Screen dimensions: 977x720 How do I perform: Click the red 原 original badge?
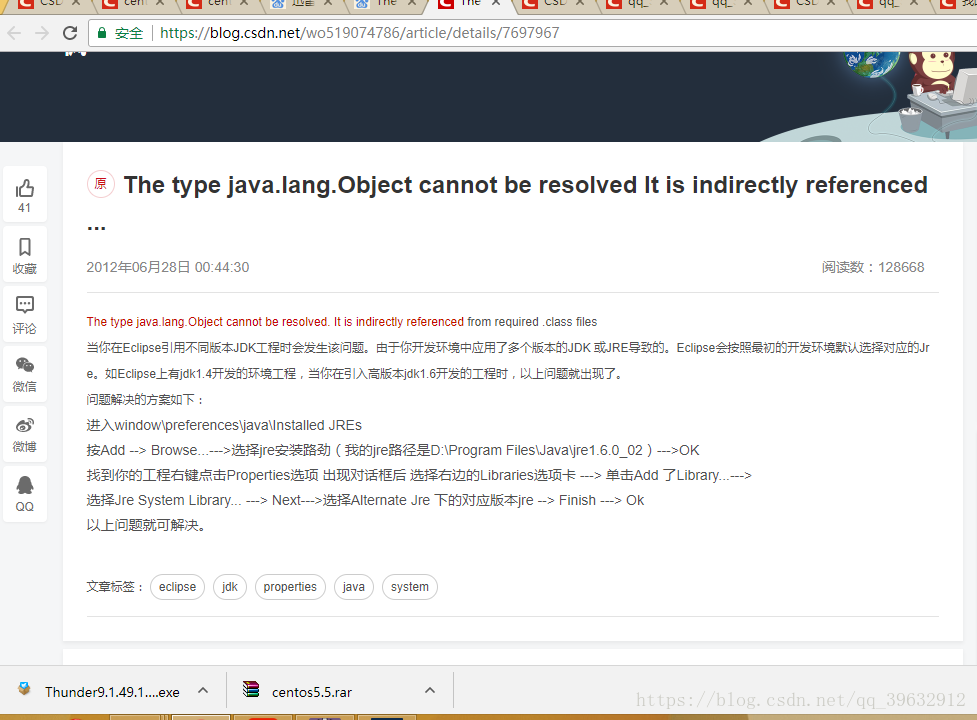[100, 184]
